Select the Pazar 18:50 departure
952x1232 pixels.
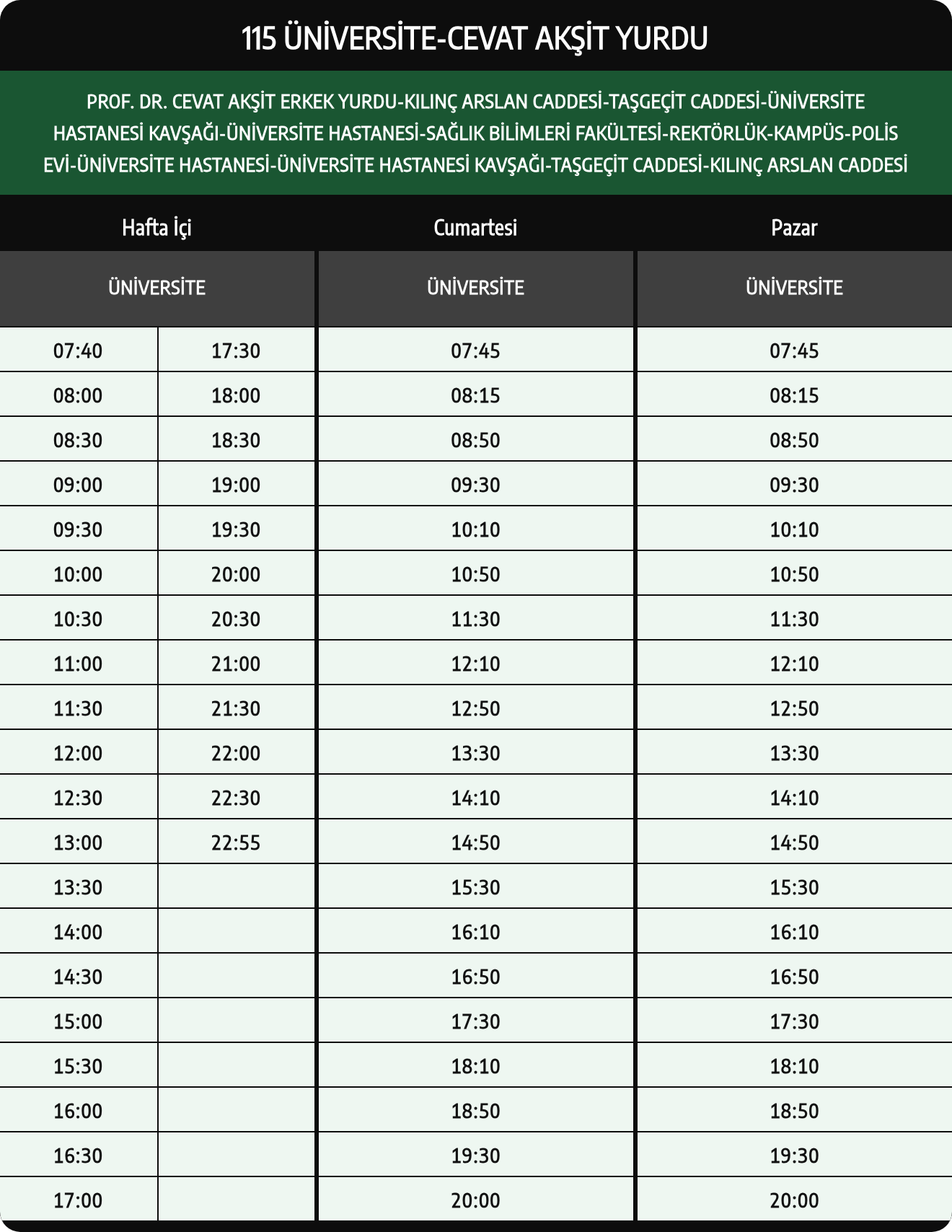[794, 1111]
